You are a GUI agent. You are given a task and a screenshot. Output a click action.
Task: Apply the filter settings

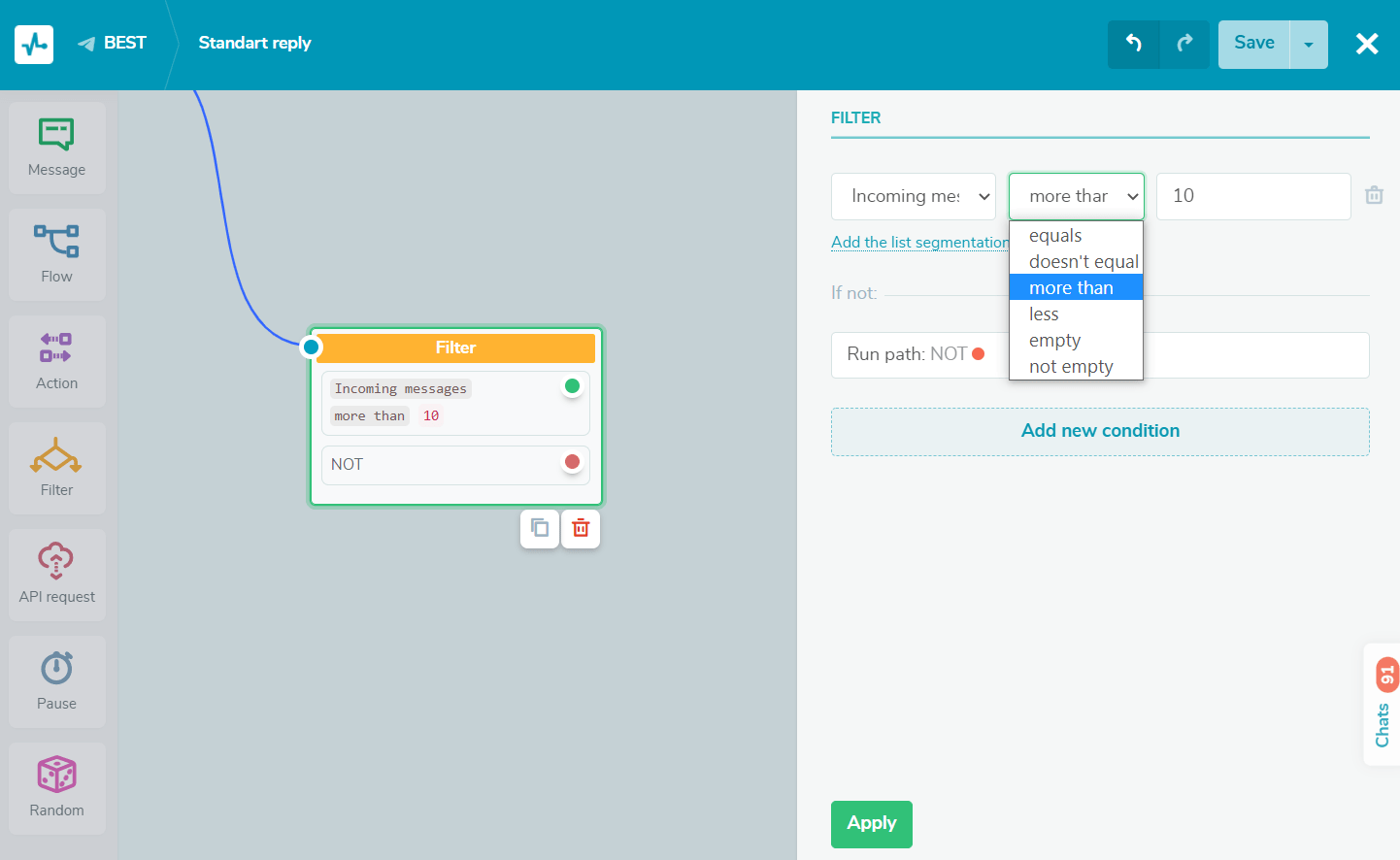(872, 824)
